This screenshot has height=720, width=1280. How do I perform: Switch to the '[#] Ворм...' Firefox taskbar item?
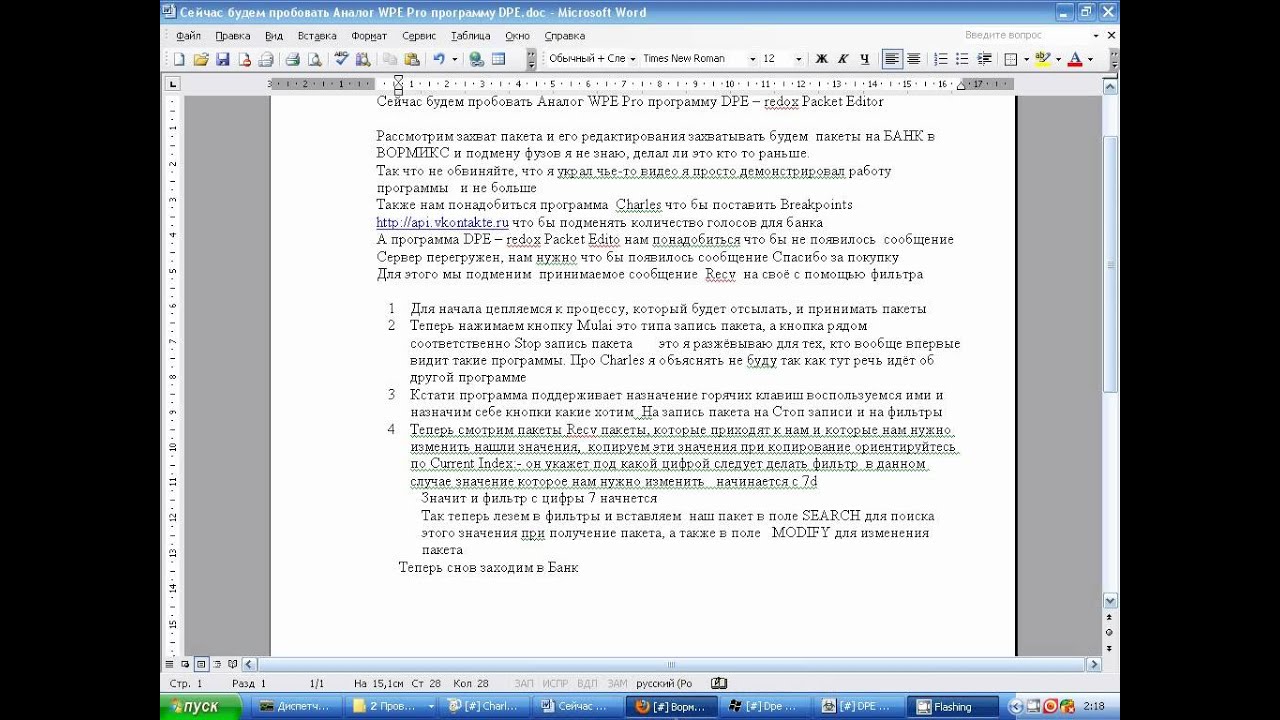[x=672, y=706]
